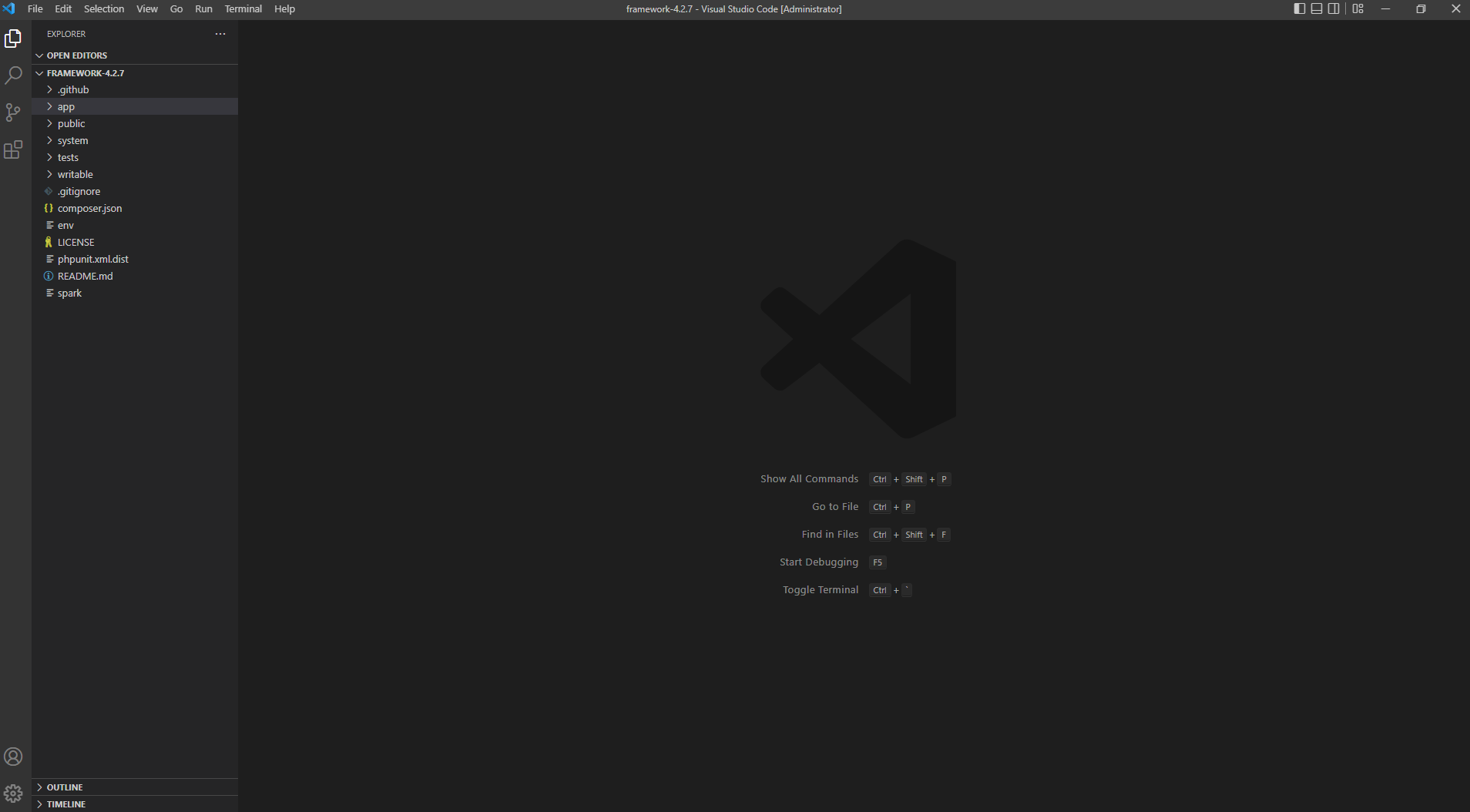Screen dimensions: 1470x812
Task: Toggle secondary side bar layout icon
Action: (1334, 8)
